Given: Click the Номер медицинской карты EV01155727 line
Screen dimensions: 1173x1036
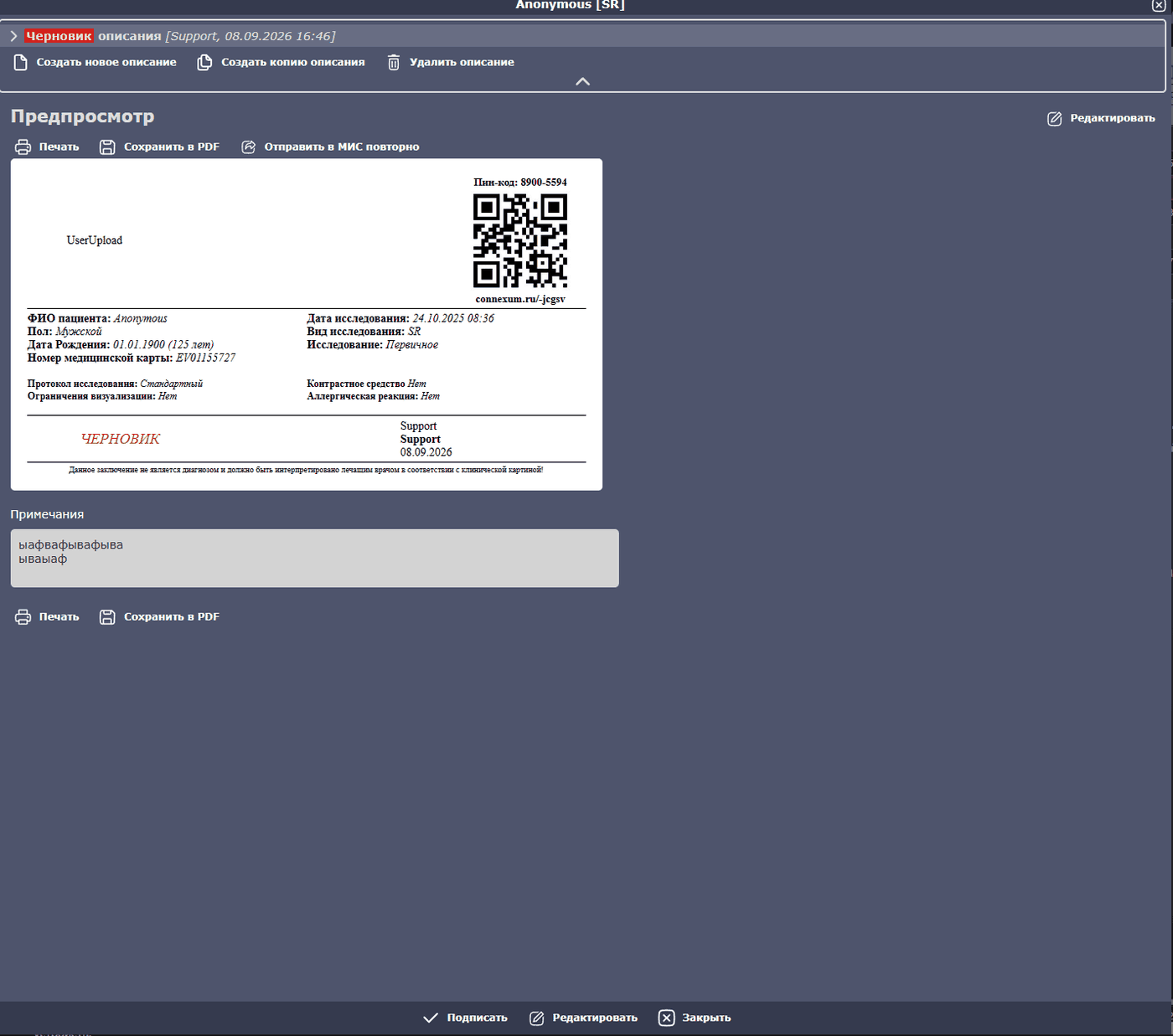Looking at the screenshot, I should pos(132,358).
